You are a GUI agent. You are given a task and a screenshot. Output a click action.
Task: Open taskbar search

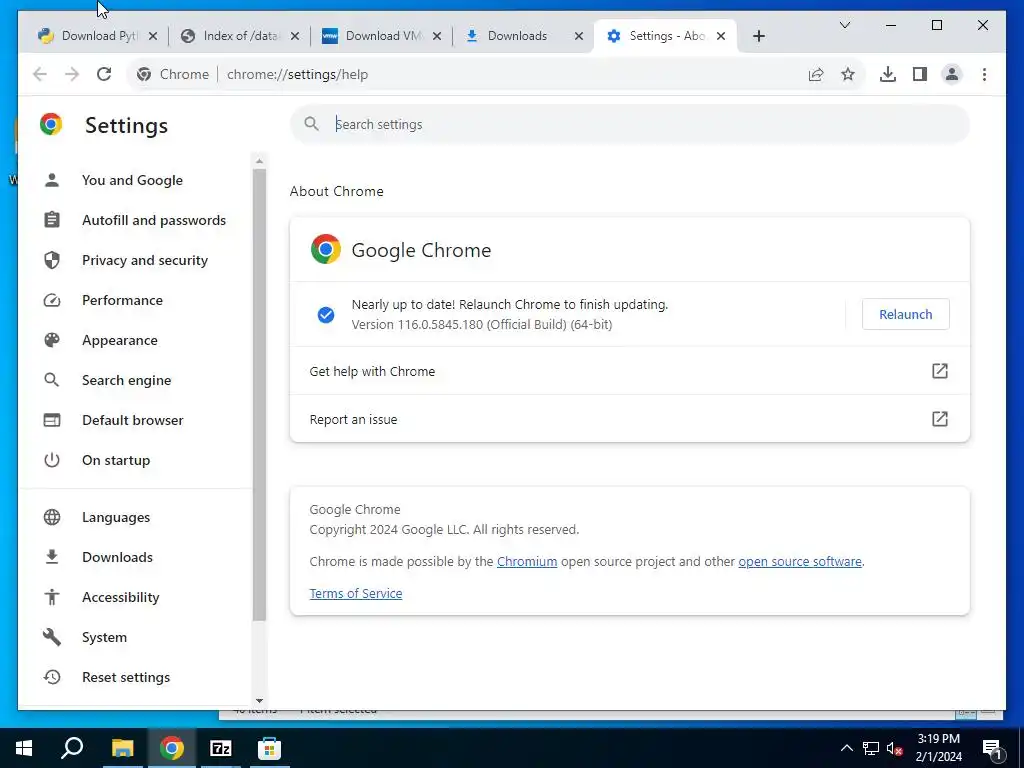pyautogui.click(x=72, y=748)
